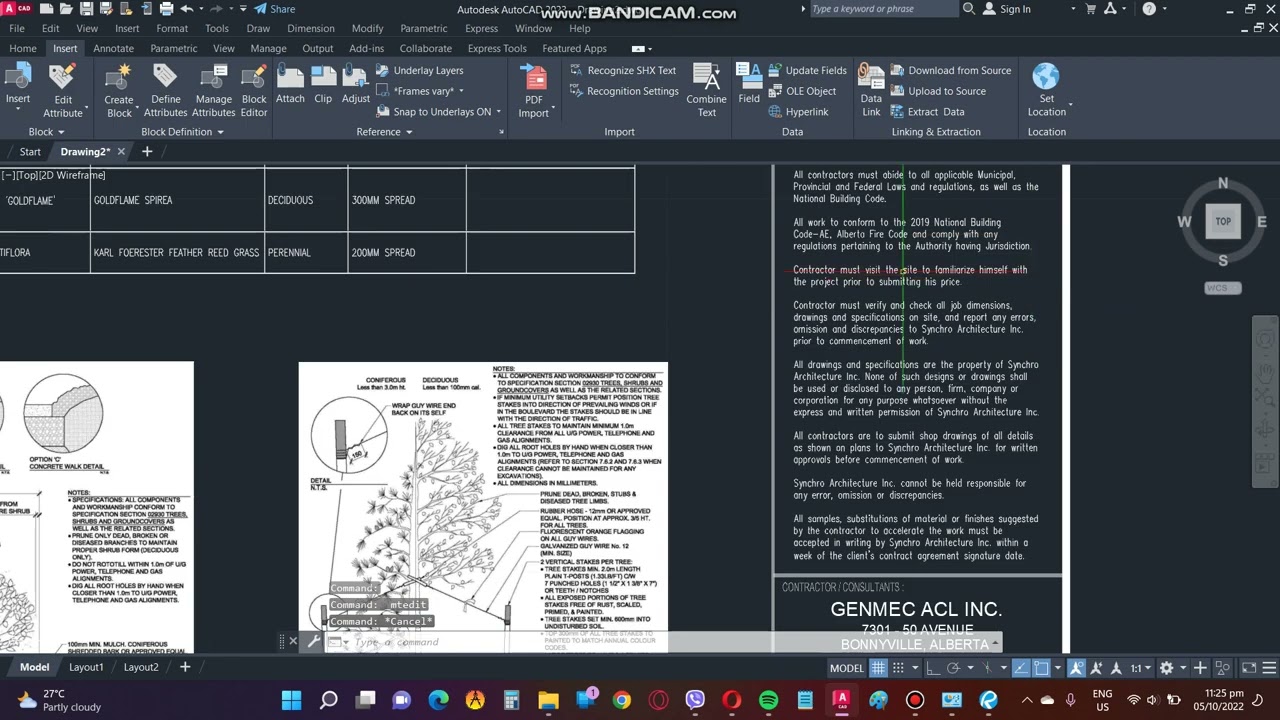Screen dimensions: 1280x720
Task: Toggle object snap tracking in status bar
Action: click(1020, 668)
